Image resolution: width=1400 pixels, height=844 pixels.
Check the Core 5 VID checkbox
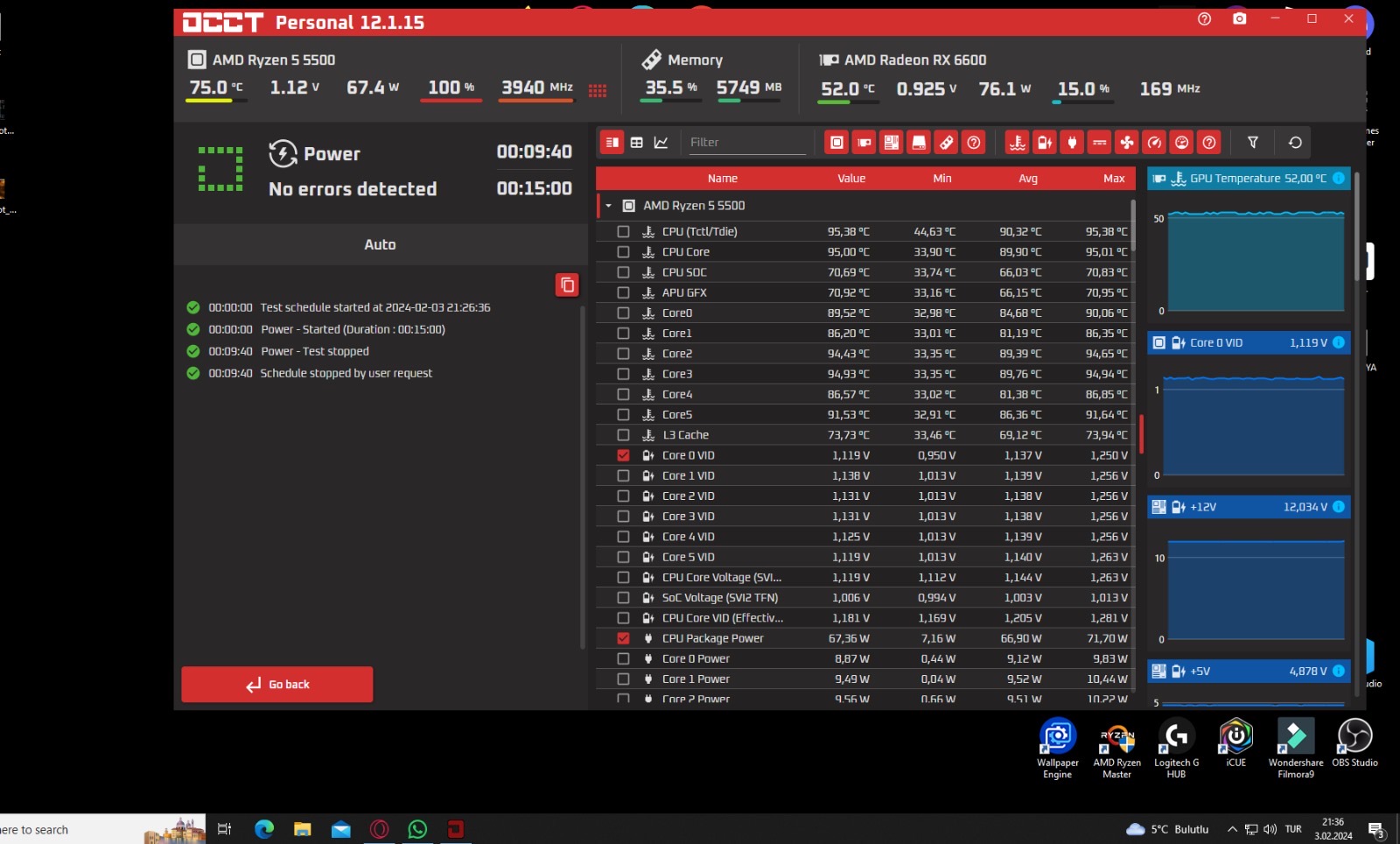pos(623,557)
